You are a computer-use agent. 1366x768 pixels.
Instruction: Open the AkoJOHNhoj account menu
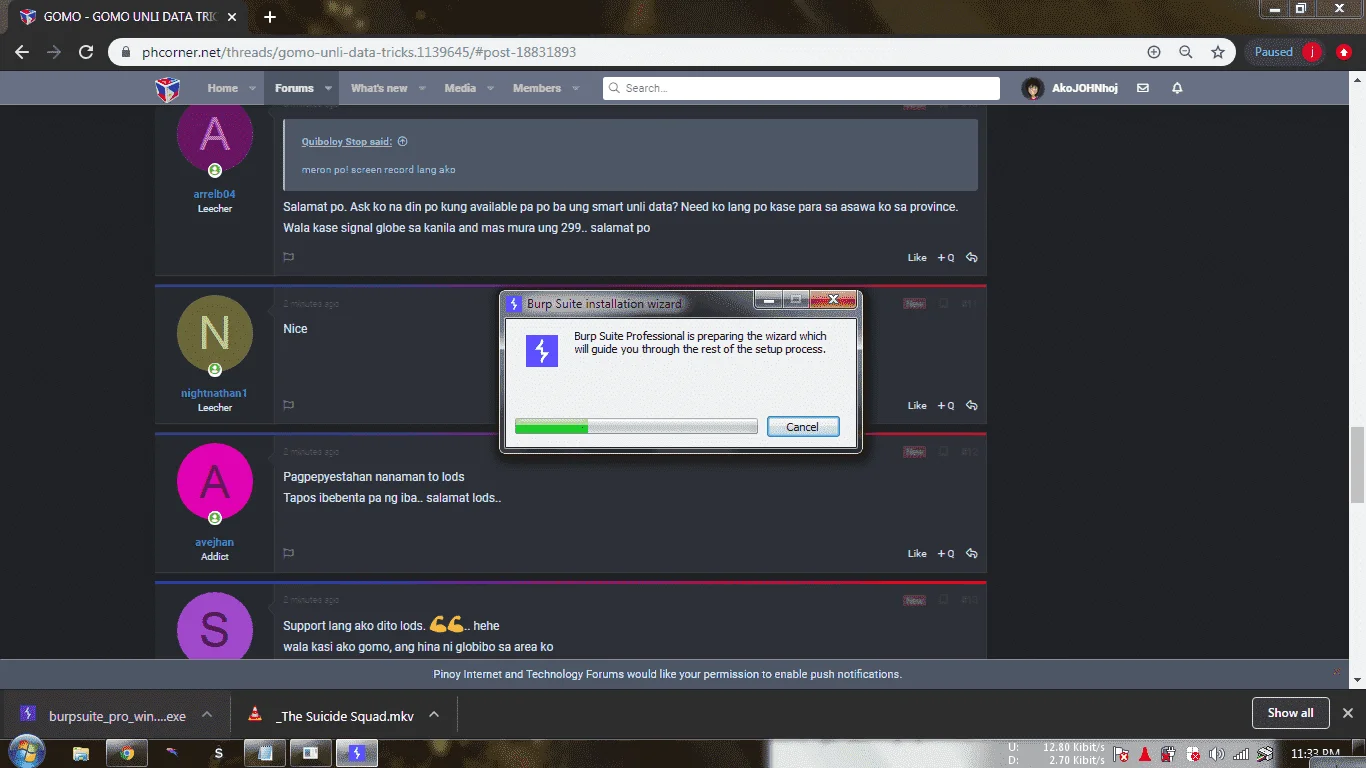(1069, 88)
